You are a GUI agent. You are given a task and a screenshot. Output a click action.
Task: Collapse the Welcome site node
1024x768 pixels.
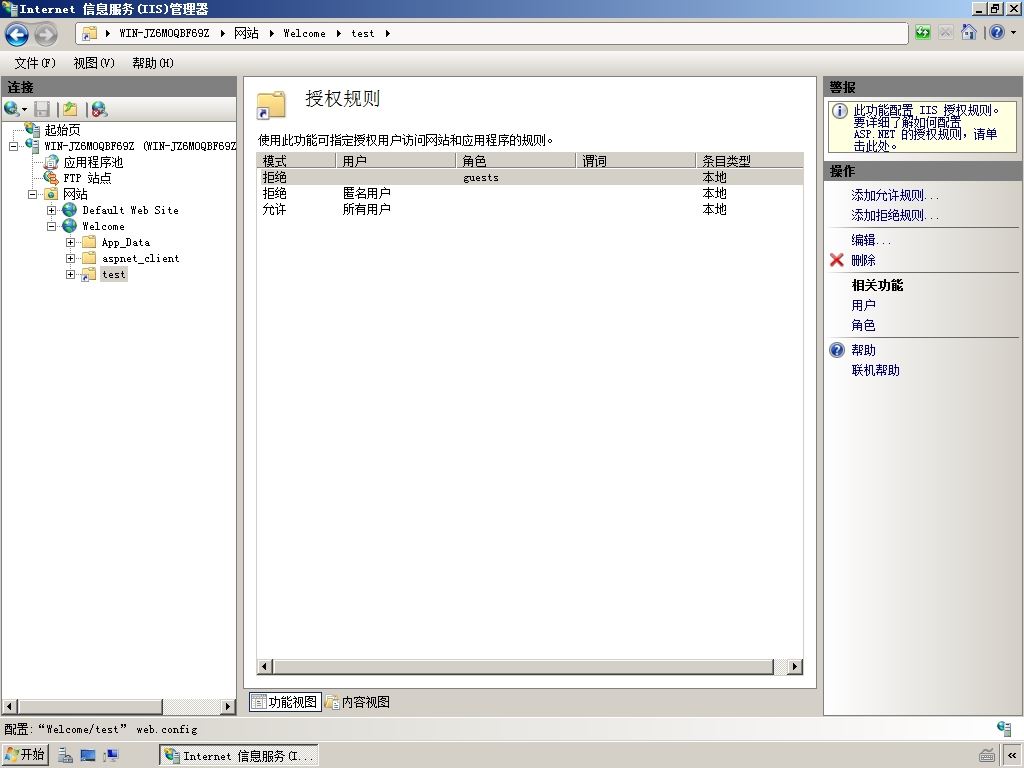pyautogui.click(x=51, y=226)
